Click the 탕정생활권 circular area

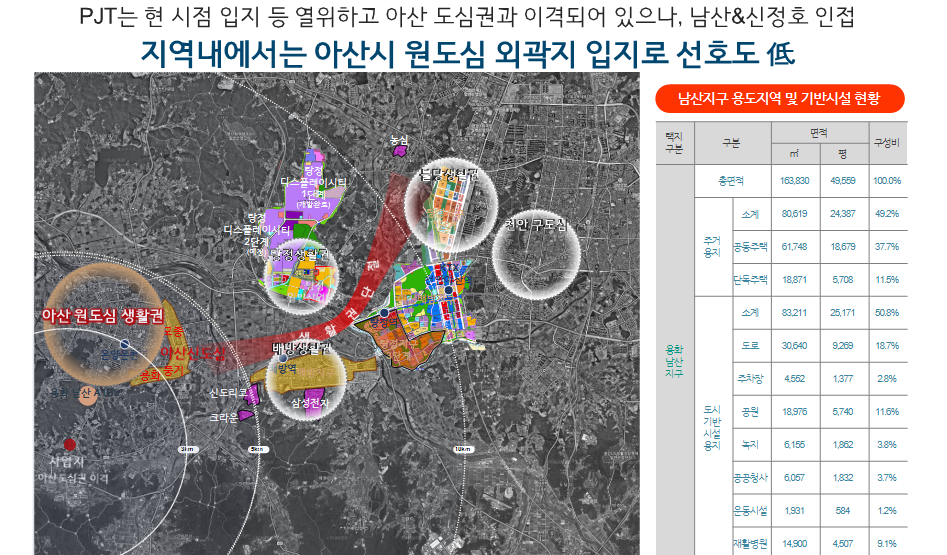[x=301, y=279]
